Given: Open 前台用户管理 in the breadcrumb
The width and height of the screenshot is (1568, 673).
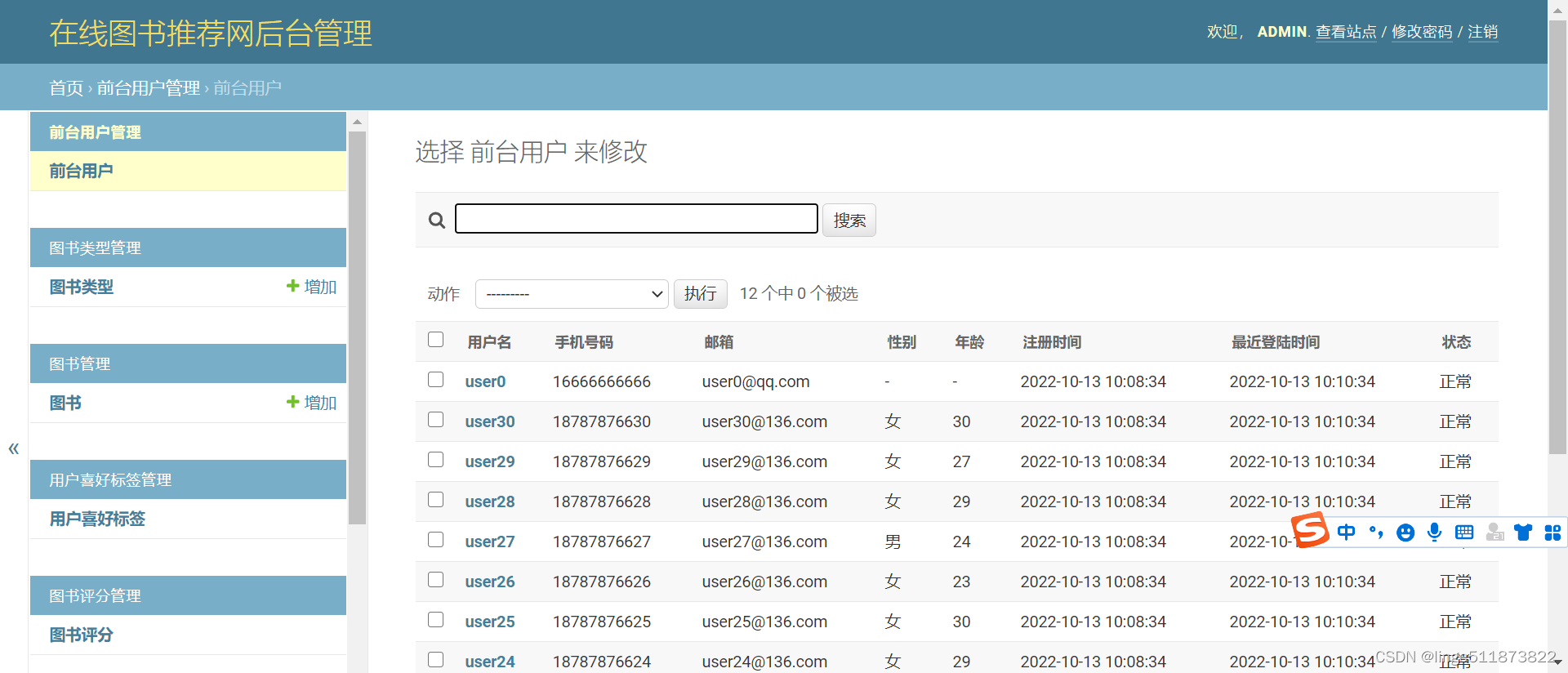Looking at the screenshot, I should (x=149, y=88).
